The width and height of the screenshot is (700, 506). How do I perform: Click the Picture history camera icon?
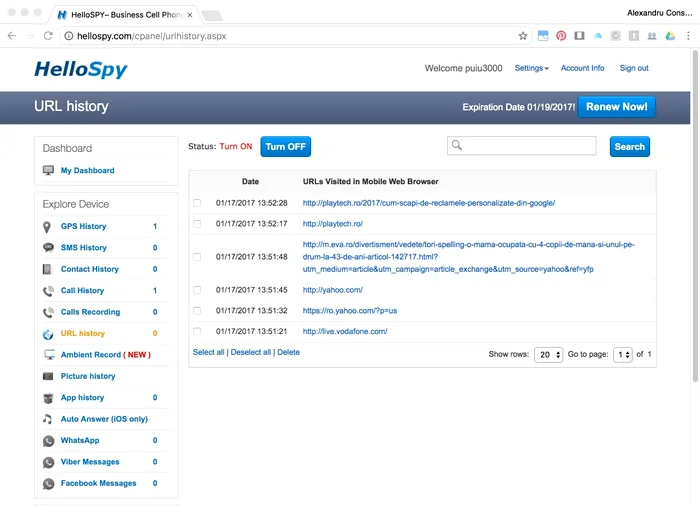click(48, 376)
